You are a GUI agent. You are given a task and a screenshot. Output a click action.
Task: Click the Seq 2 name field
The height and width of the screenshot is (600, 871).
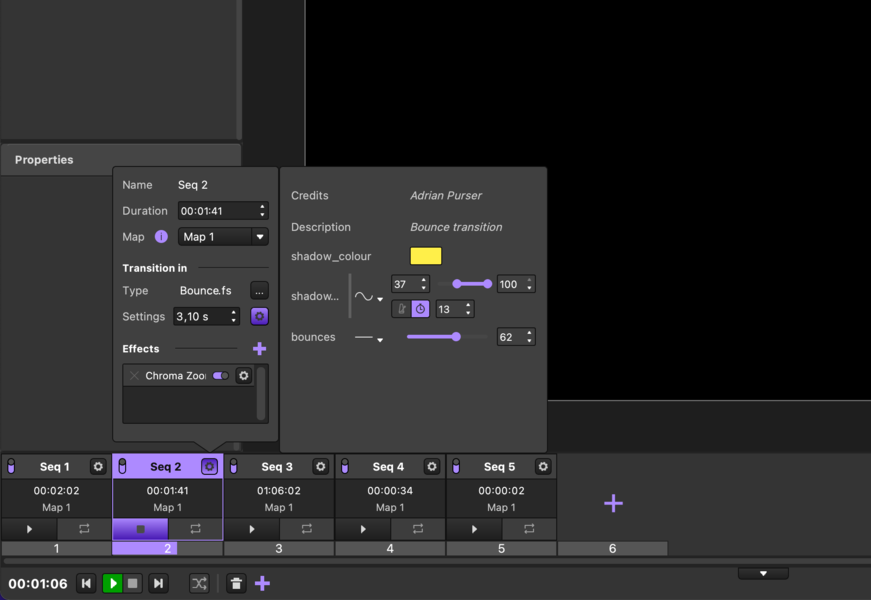tap(193, 185)
